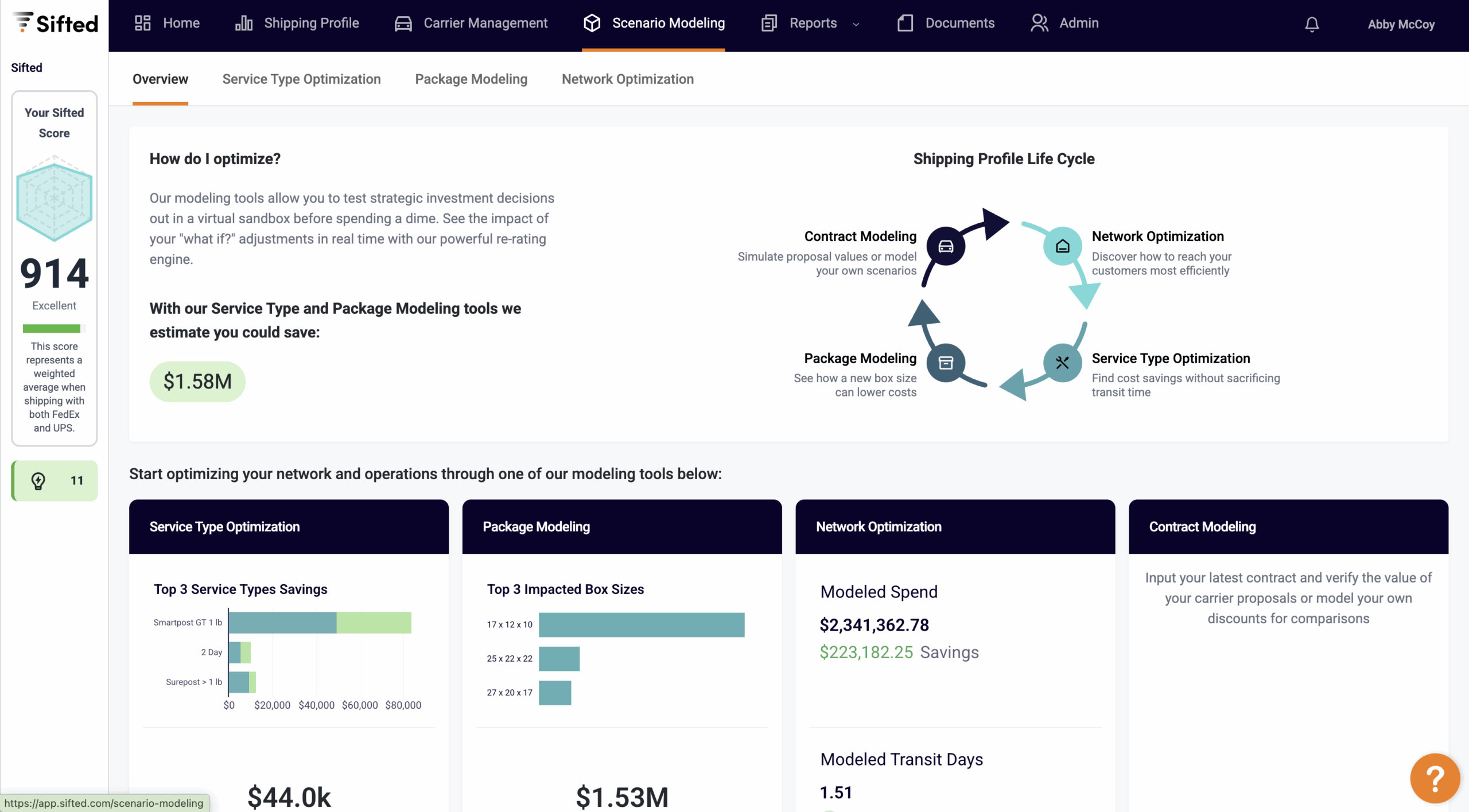Click the Your Sifted Score title
Image resolution: width=1469 pixels, height=812 pixels.
[55, 123]
